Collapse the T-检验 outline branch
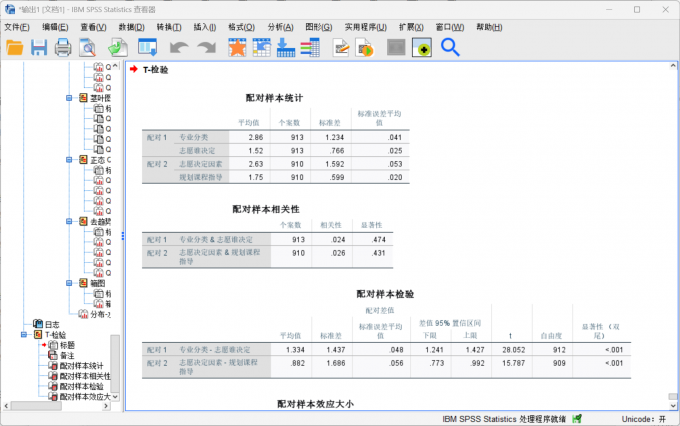The image size is (680, 426). 24,334
